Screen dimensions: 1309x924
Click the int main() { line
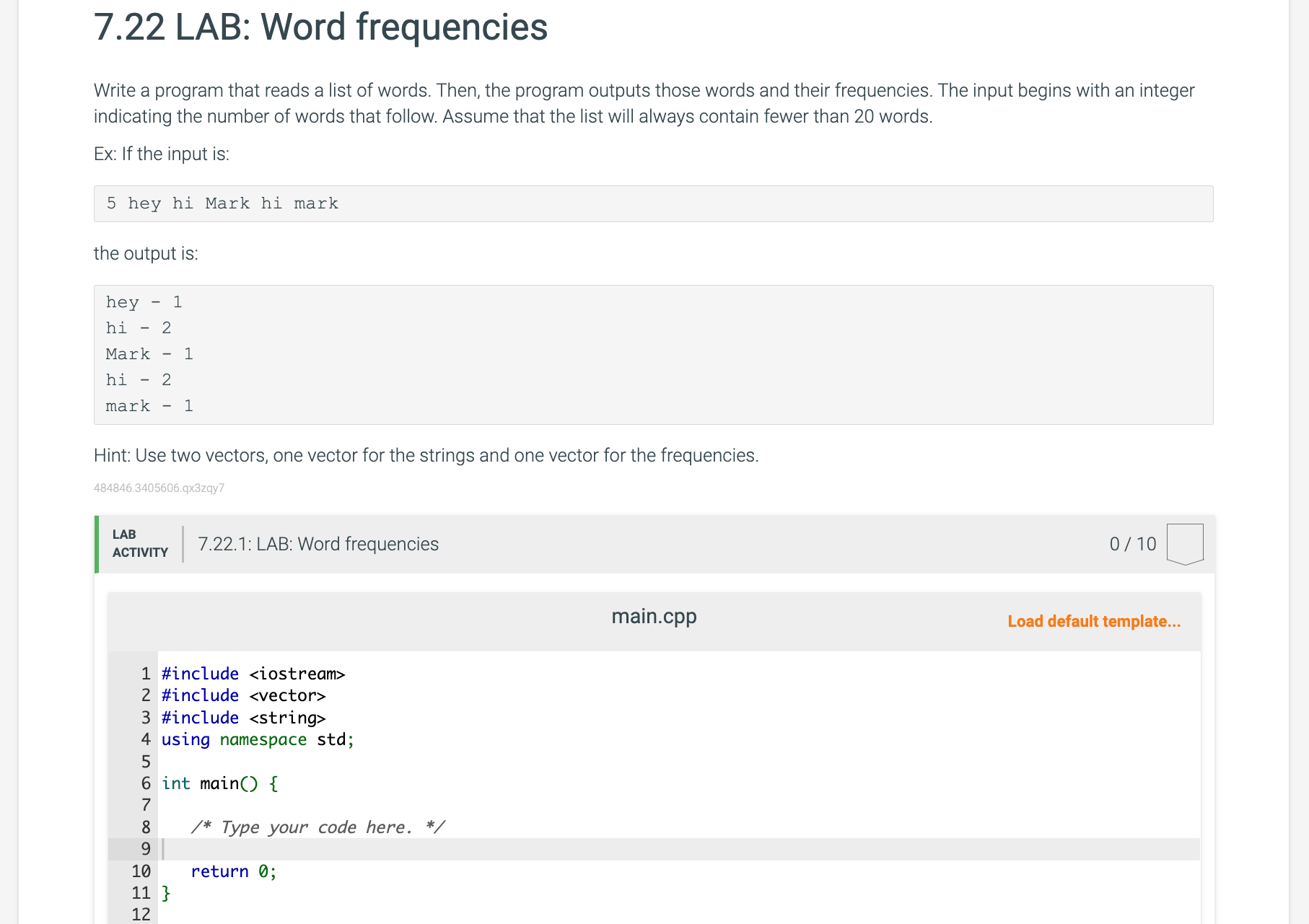(x=219, y=783)
